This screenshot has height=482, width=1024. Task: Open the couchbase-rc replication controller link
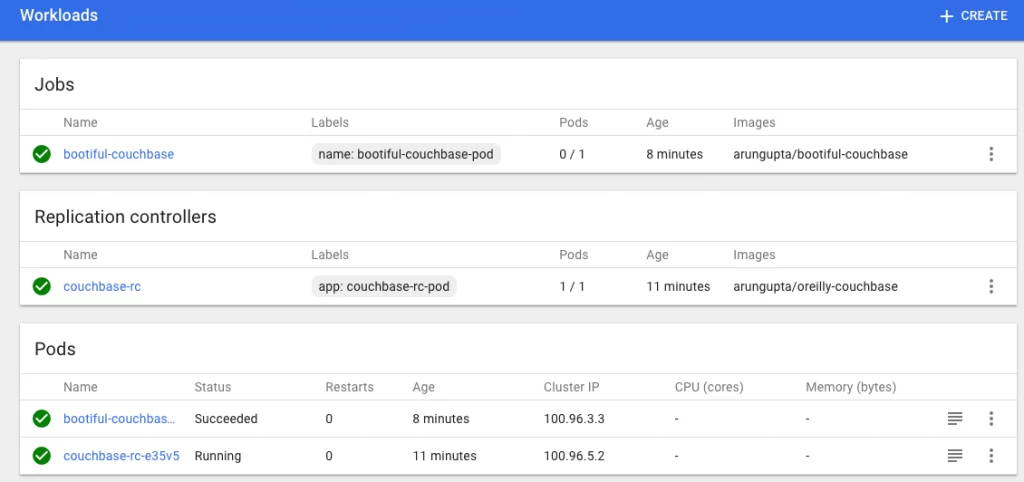[x=102, y=286]
